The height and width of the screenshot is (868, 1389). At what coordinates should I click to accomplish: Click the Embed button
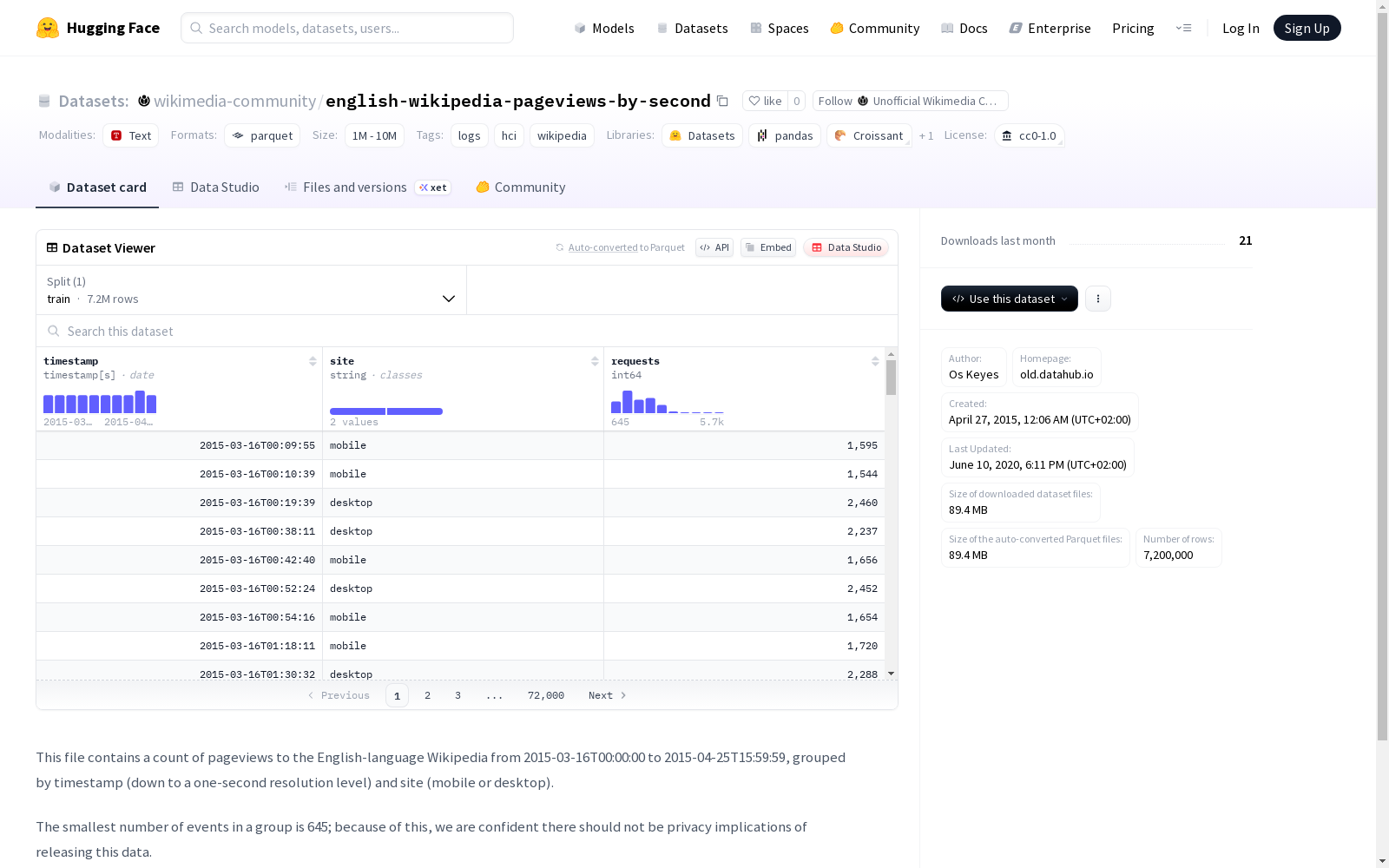pyautogui.click(x=768, y=247)
